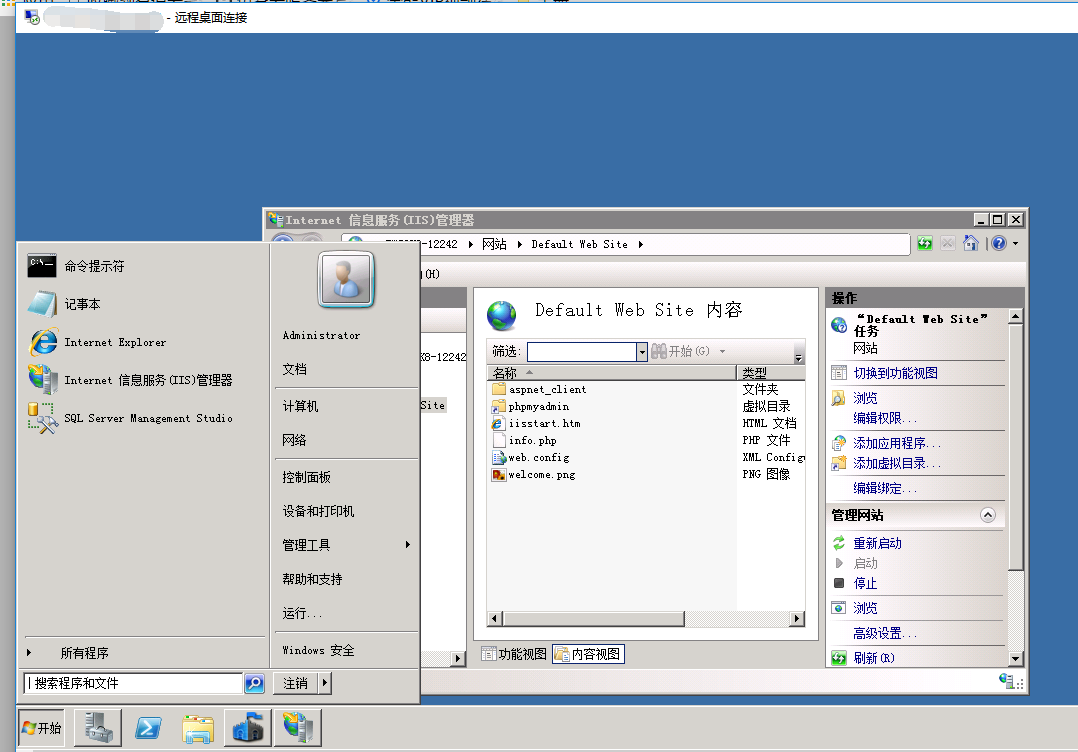The image size is (1078, 752).
Task: Select the aspnet_client folder
Action: pyautogui.click(x=540, y=390)
